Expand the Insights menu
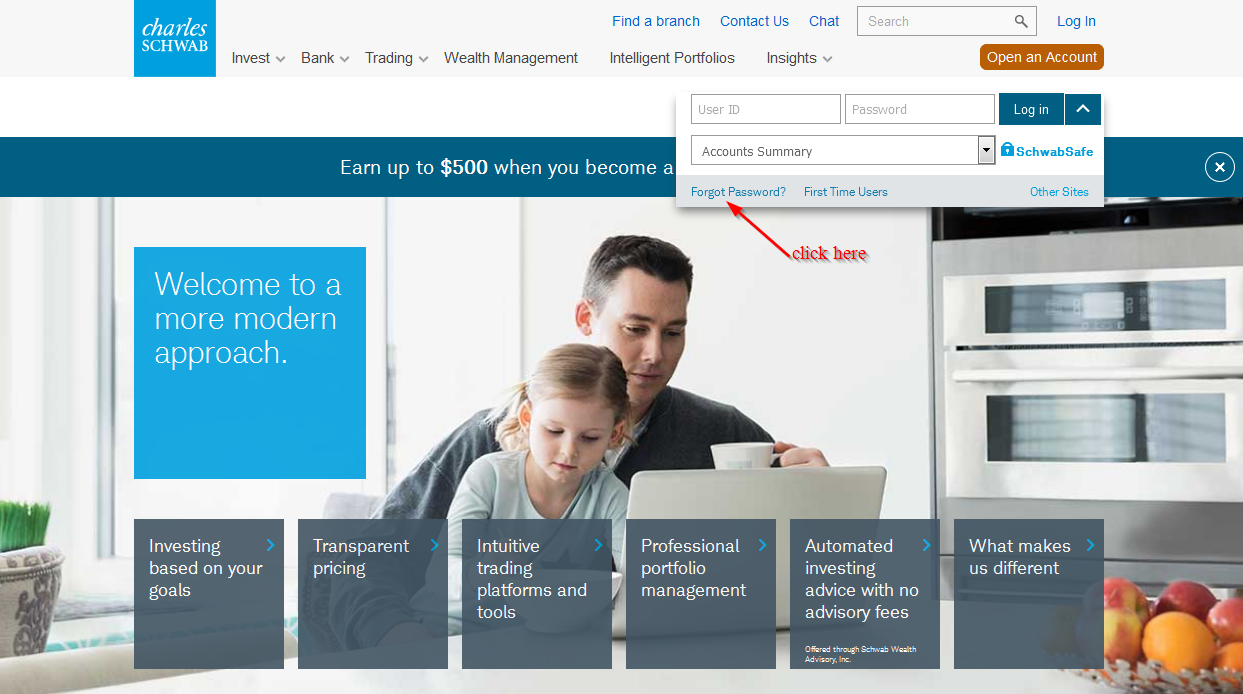The height and width of the screenshot is (694, 1243). pyautogui.click(x=799, y=58)
